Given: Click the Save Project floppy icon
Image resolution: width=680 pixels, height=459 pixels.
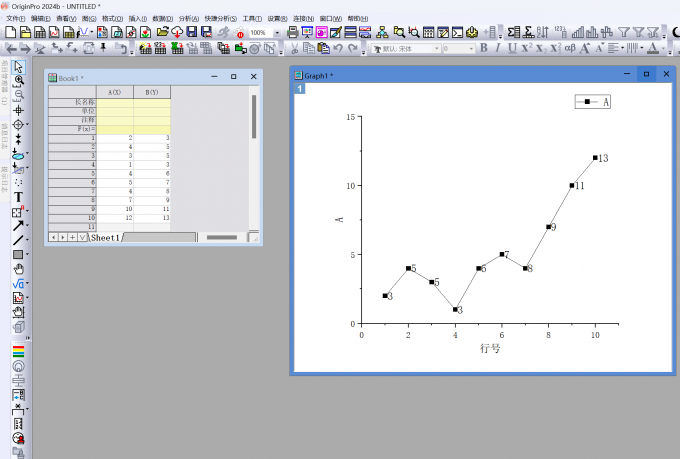Looking at the screenshot, I should [191, 32].
